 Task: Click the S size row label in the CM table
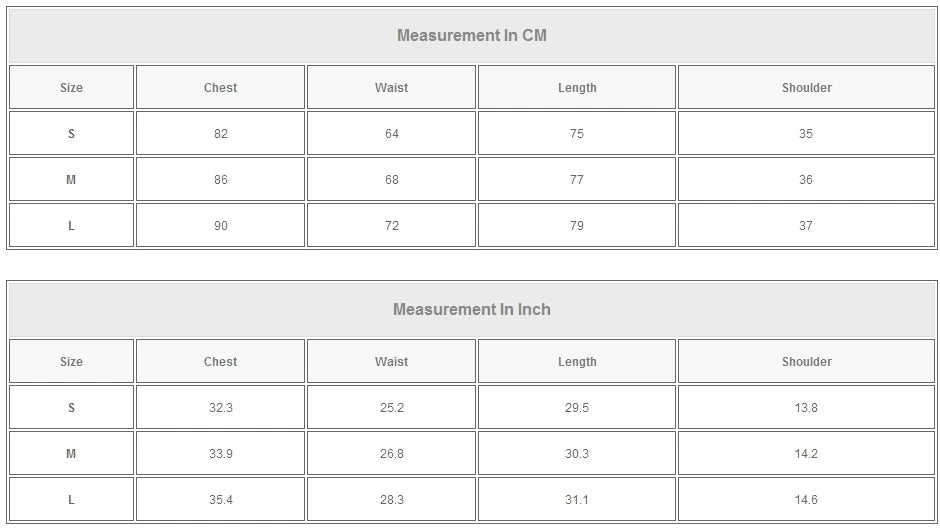71,134
